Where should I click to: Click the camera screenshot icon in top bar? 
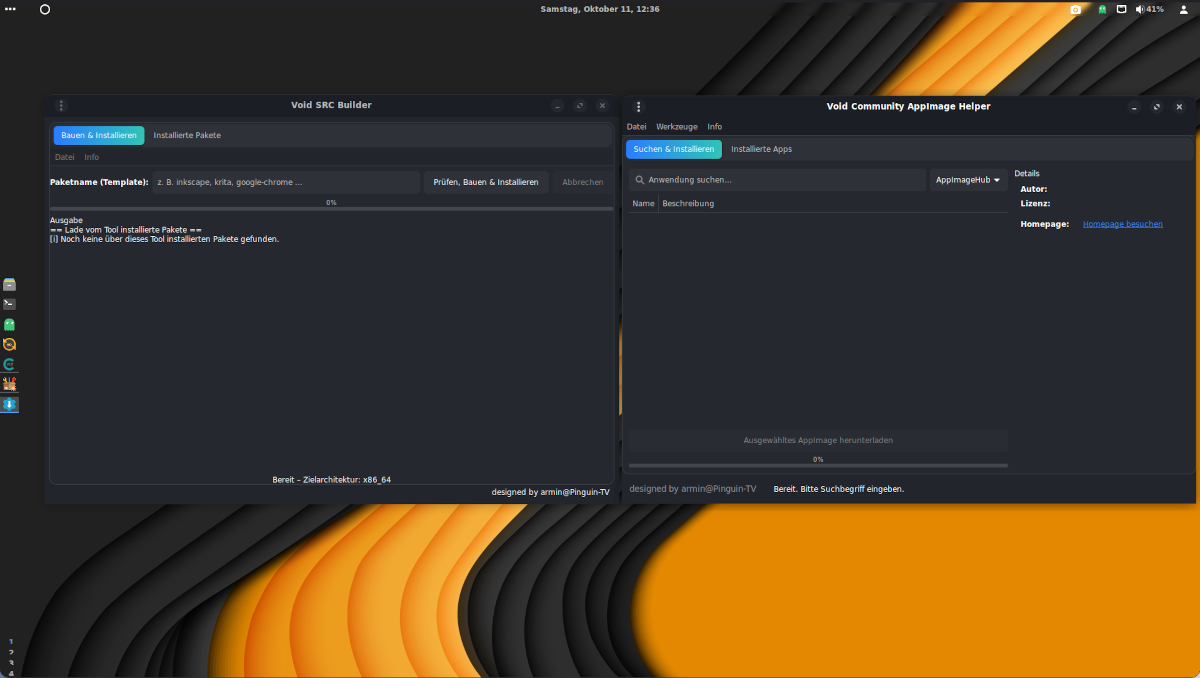pyautogui.click(x=1076, y=9)
